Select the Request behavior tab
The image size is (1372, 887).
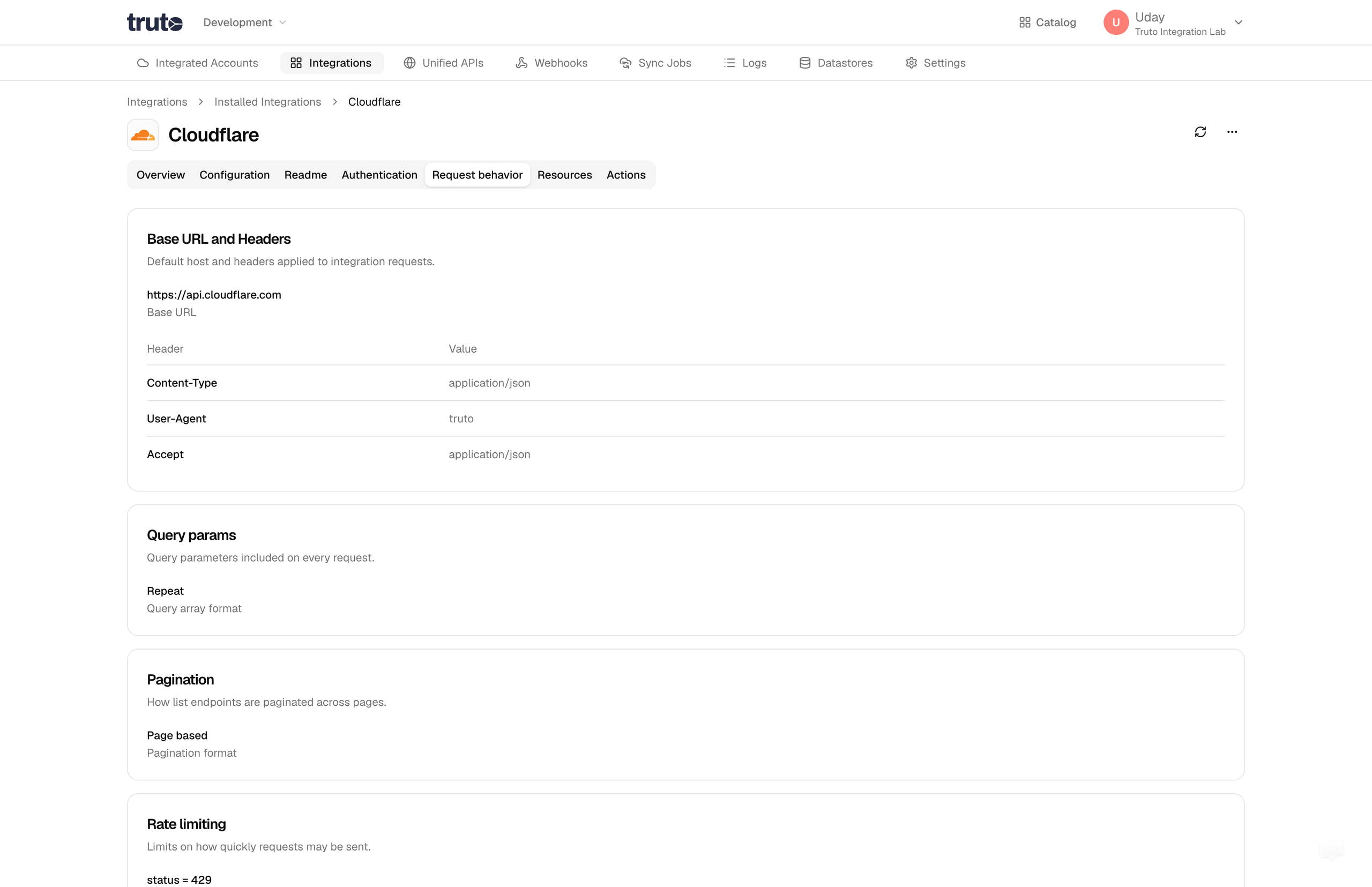[477, 175]
